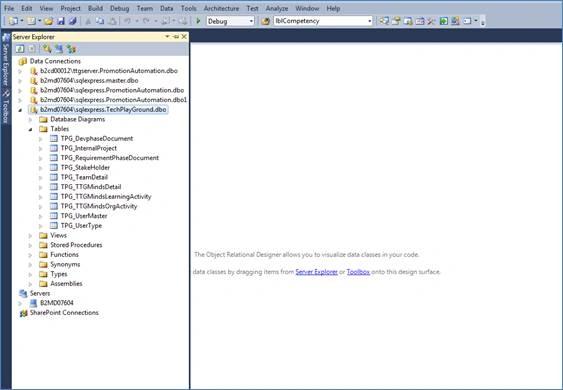This screenshot has width=563, height=390.
Task: Open the Server Explorer side tab
Action: click(6, 60)
